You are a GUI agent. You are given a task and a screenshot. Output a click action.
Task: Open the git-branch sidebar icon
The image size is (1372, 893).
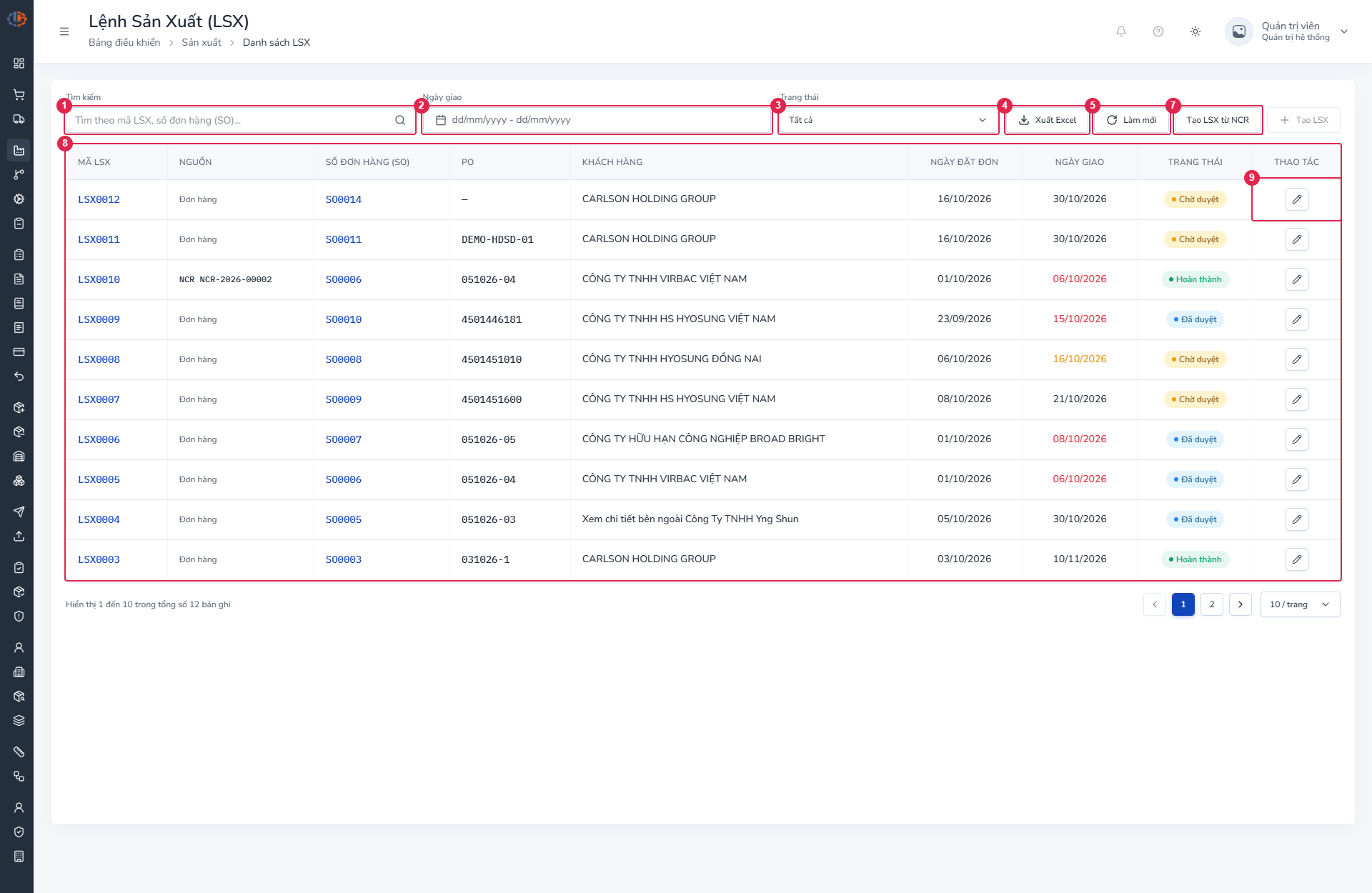[x=19, y=174]
